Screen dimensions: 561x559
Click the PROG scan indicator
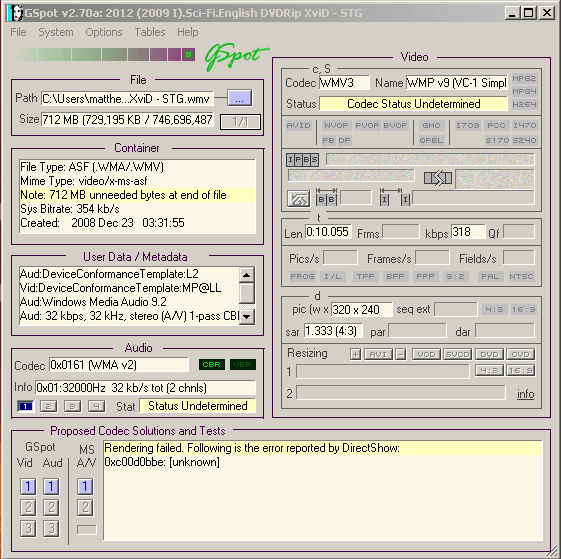point(302,276)
